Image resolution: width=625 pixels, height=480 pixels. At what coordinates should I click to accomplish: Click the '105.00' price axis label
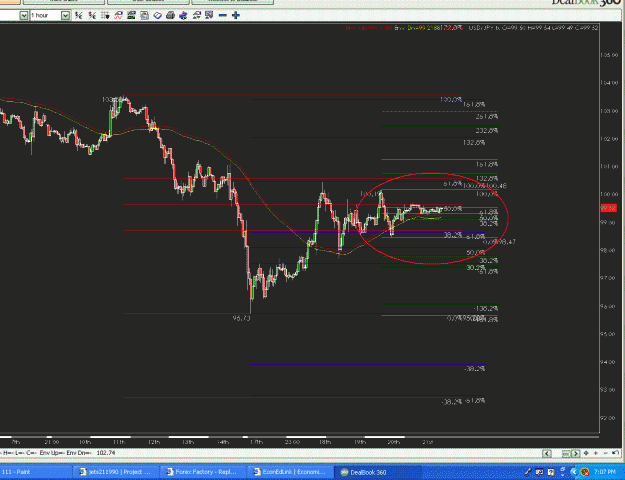[609, 55]
